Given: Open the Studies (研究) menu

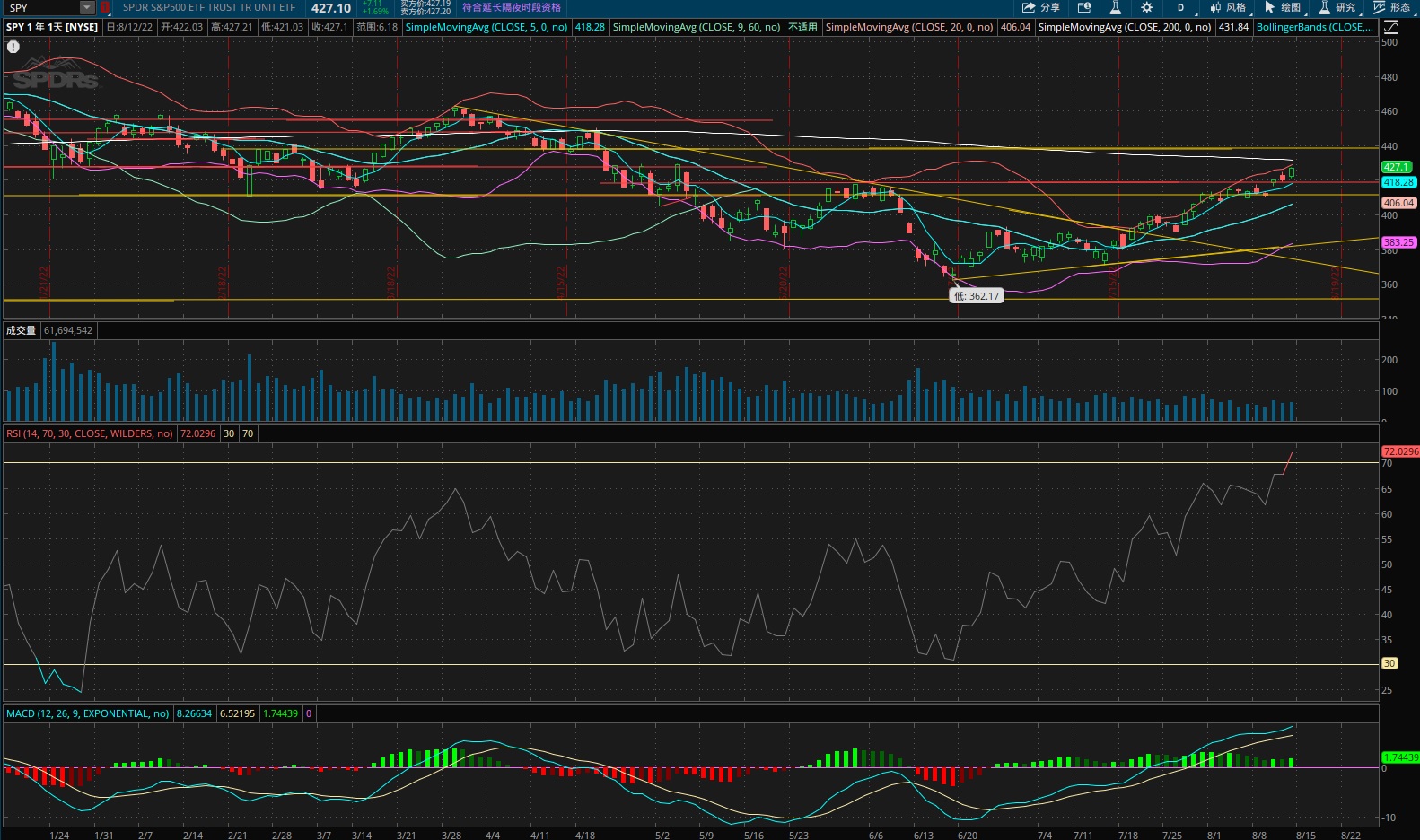Looking at the screenshot, I should coord(1337,7).
